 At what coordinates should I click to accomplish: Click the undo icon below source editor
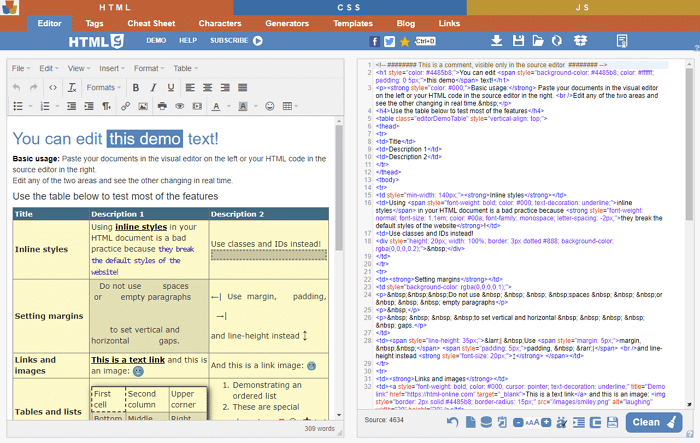point(453,423)
